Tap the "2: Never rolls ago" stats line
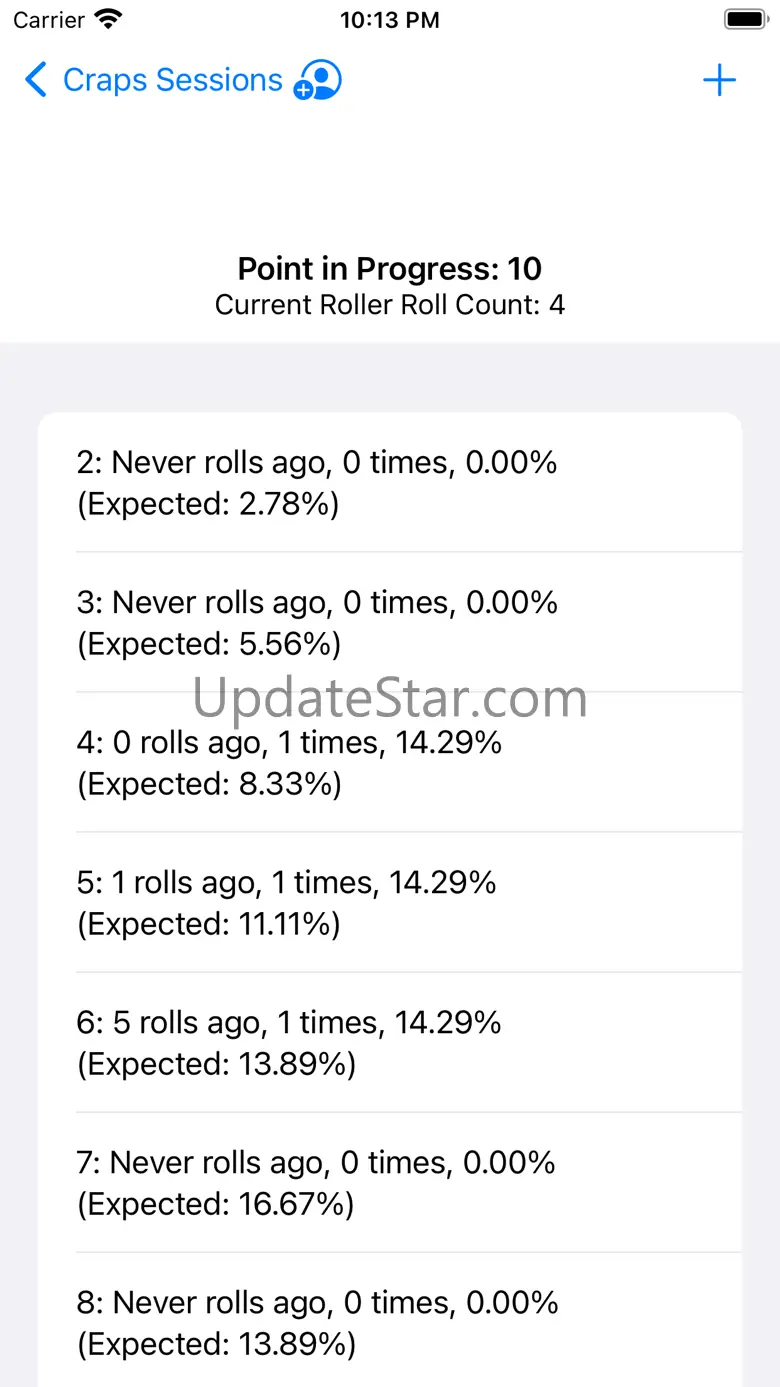 [317, 462]
